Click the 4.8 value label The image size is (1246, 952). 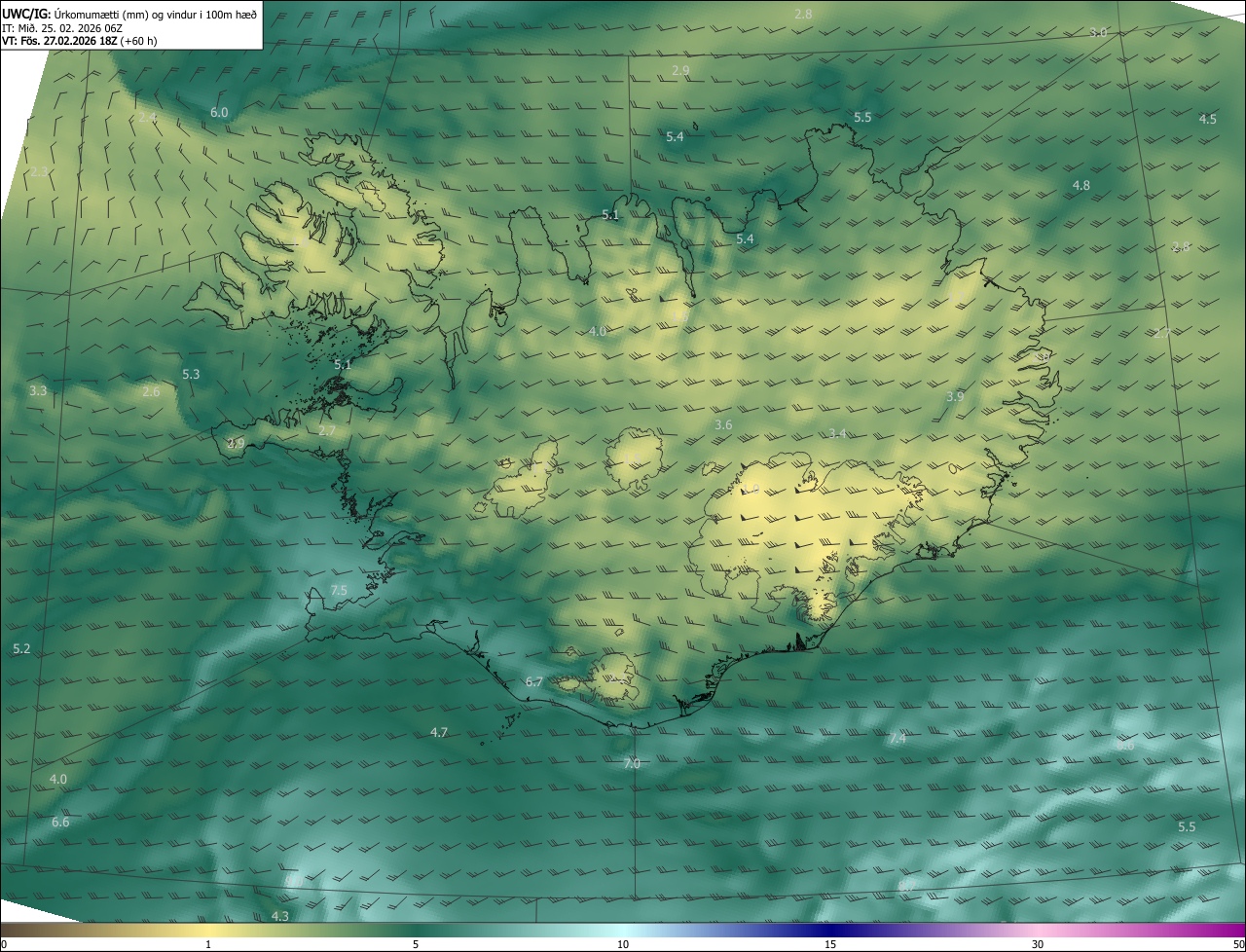(x=1081, y=186)
